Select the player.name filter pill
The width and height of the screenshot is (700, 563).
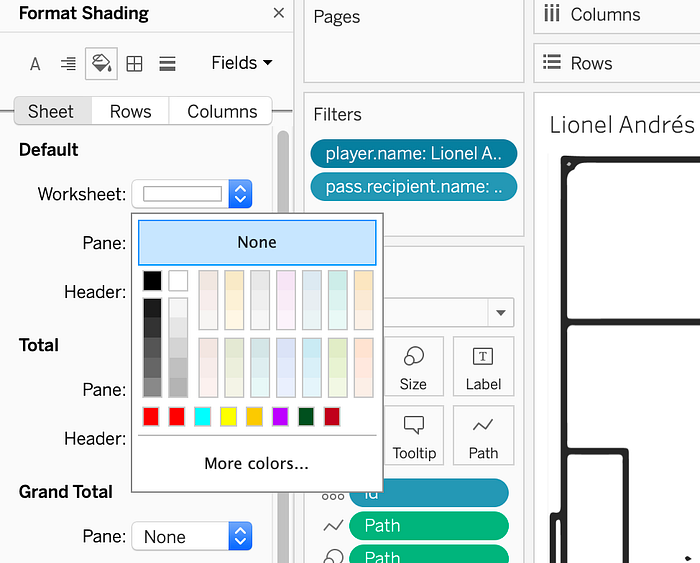(x=414, y=154)
